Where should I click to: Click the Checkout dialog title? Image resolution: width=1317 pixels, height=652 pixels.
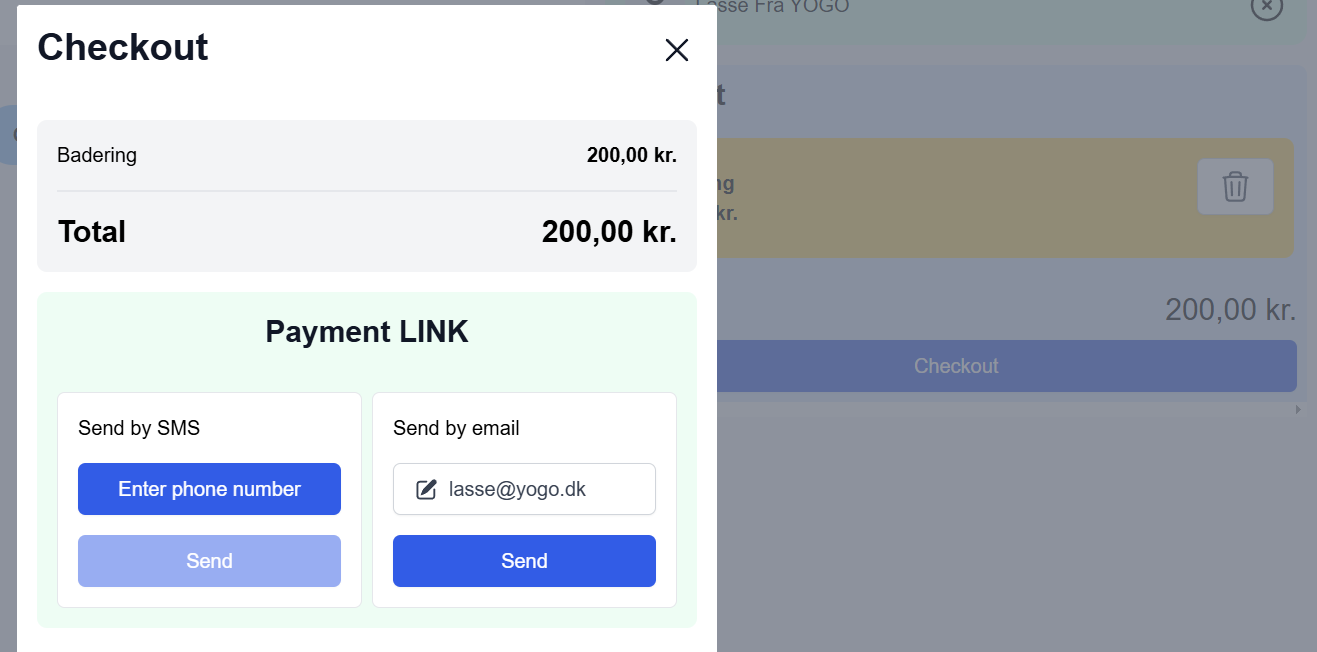click(123, 47)
